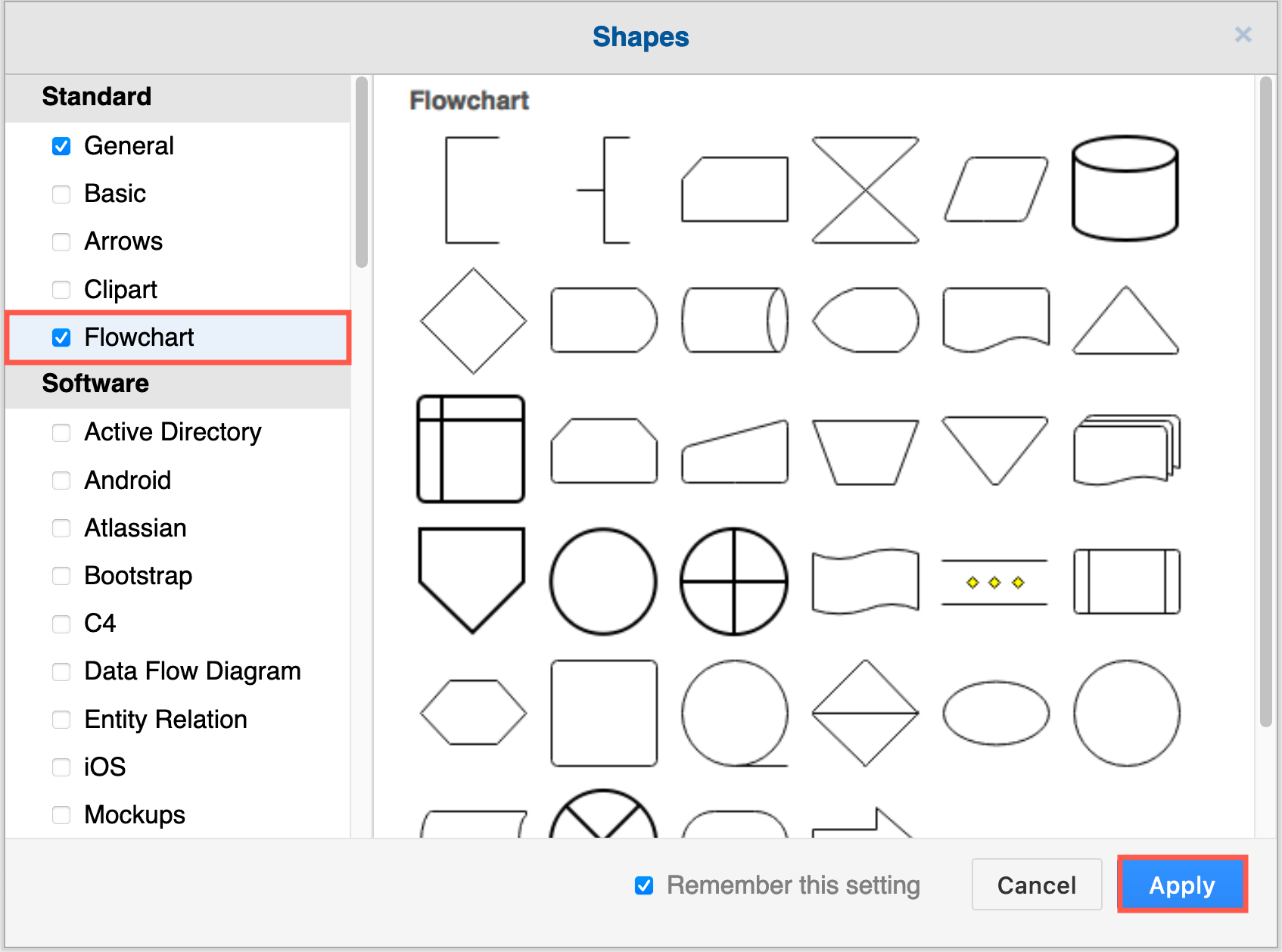The width and height of the screenshot is (1282, 952).
Task: Select the Or circle shape with cross
Action: (x=733, y=581)
